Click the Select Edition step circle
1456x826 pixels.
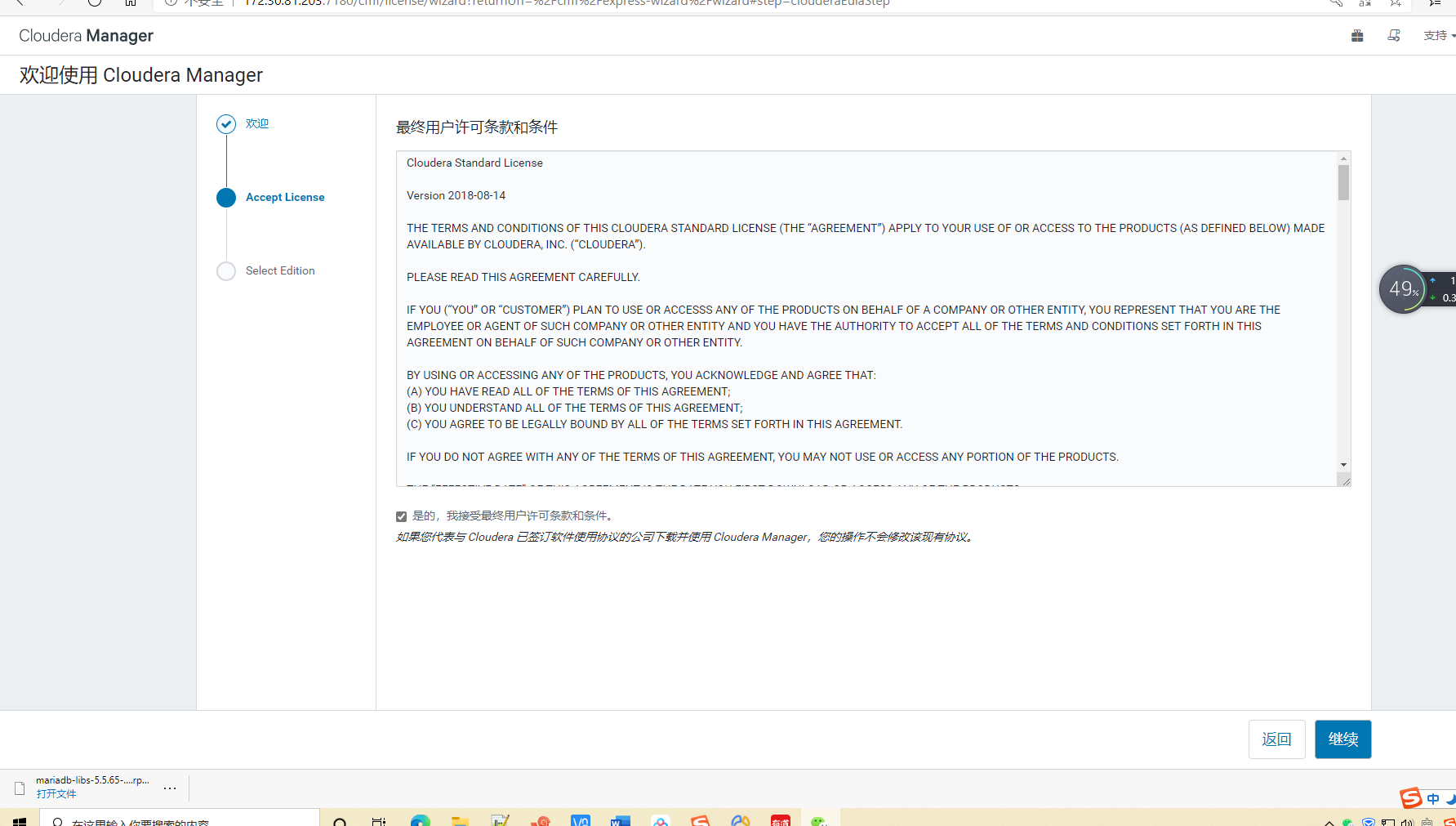pyautogui.click(x=226, y=271)
